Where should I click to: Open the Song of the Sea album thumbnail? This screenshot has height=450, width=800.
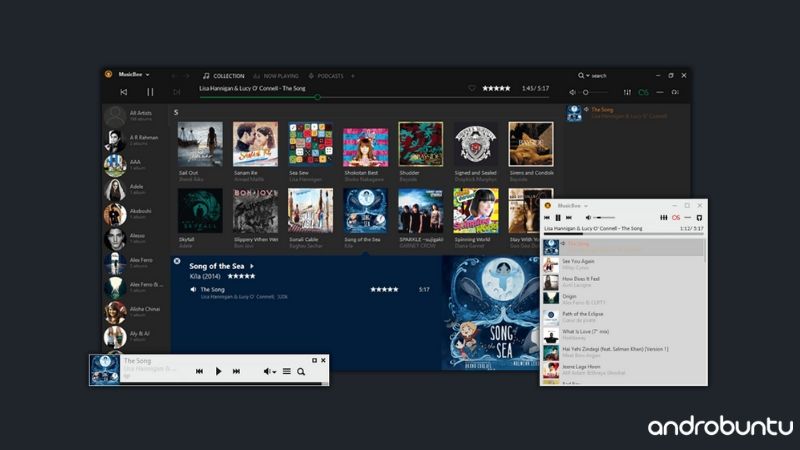[x=365, y=211]
